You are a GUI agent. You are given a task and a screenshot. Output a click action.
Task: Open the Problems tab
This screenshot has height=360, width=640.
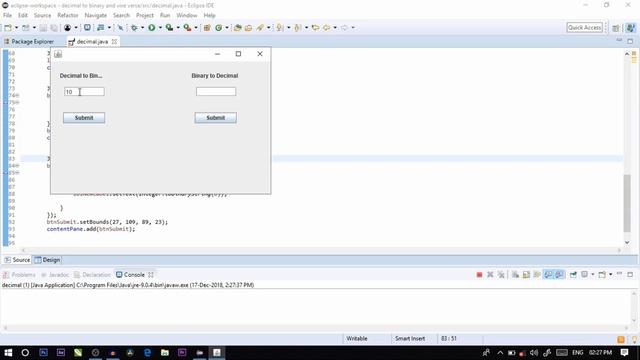[x=19, y=275]
